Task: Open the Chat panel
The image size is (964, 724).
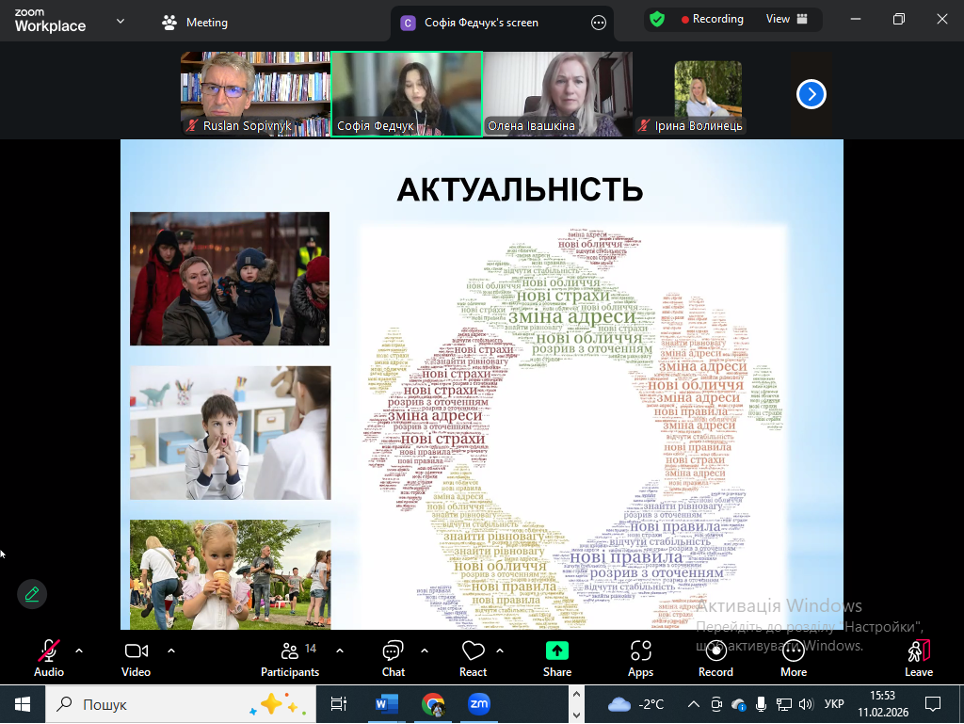Action: (393, 658)
